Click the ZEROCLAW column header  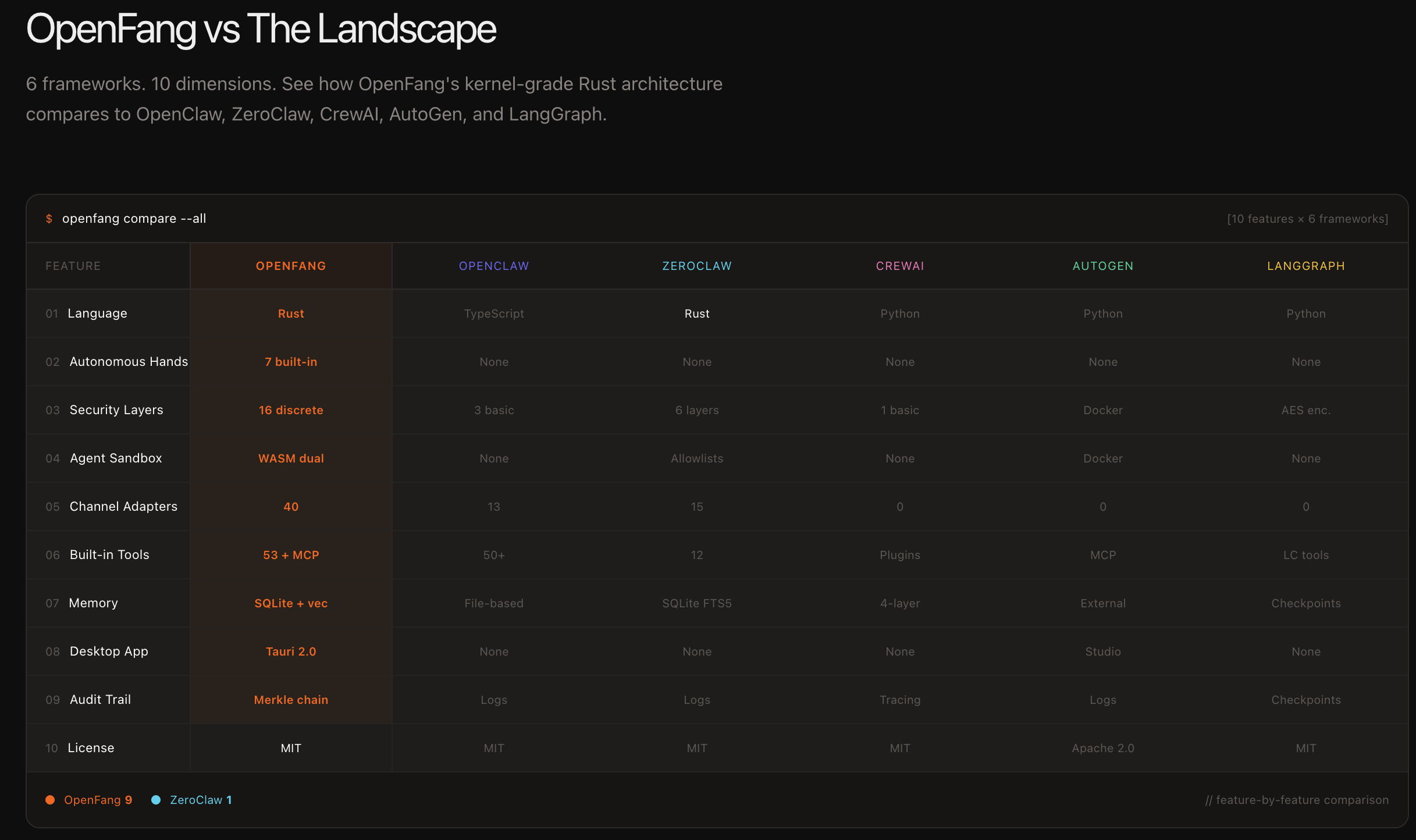click(x=696, y=265)
